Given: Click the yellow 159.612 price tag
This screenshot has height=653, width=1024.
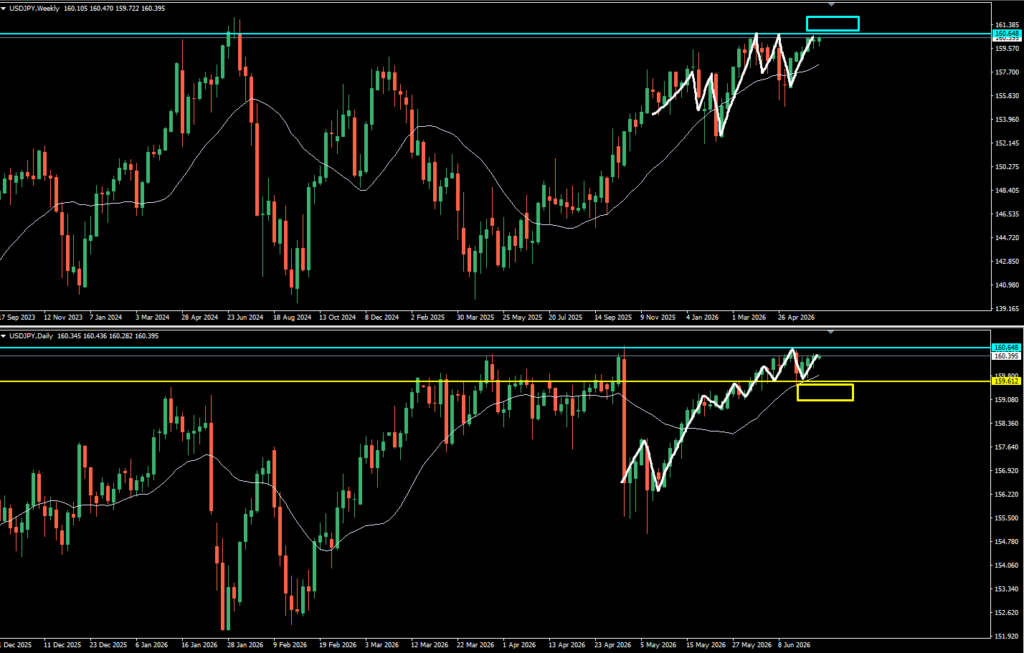Looking at the screenshot, I should 1006,381.
